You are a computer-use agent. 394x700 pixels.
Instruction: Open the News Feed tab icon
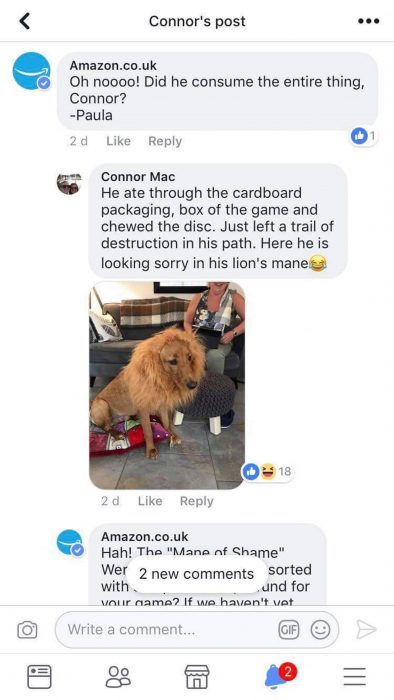tap(39, 677)
